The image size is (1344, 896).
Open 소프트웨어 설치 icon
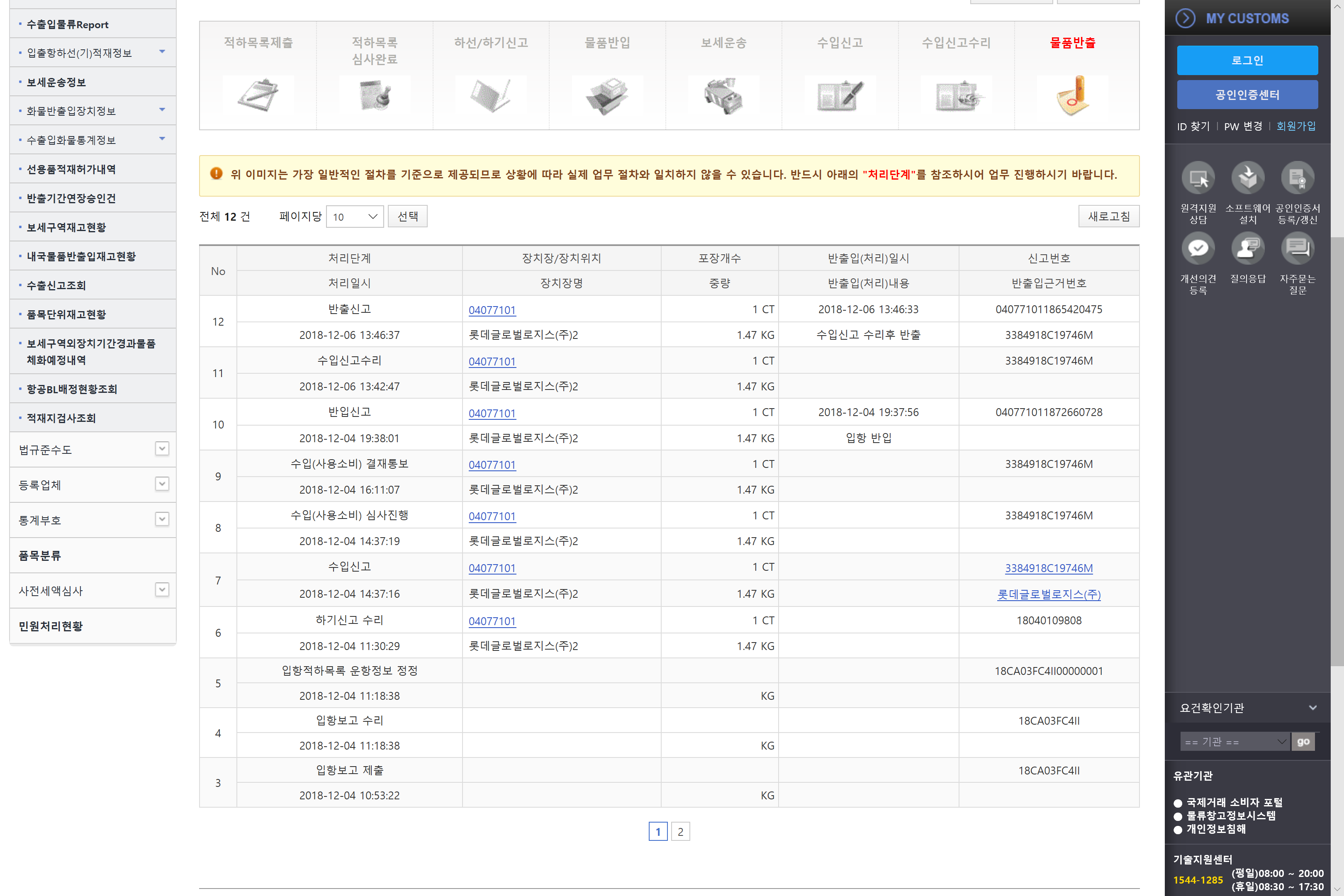click(x=1247, y=178)
